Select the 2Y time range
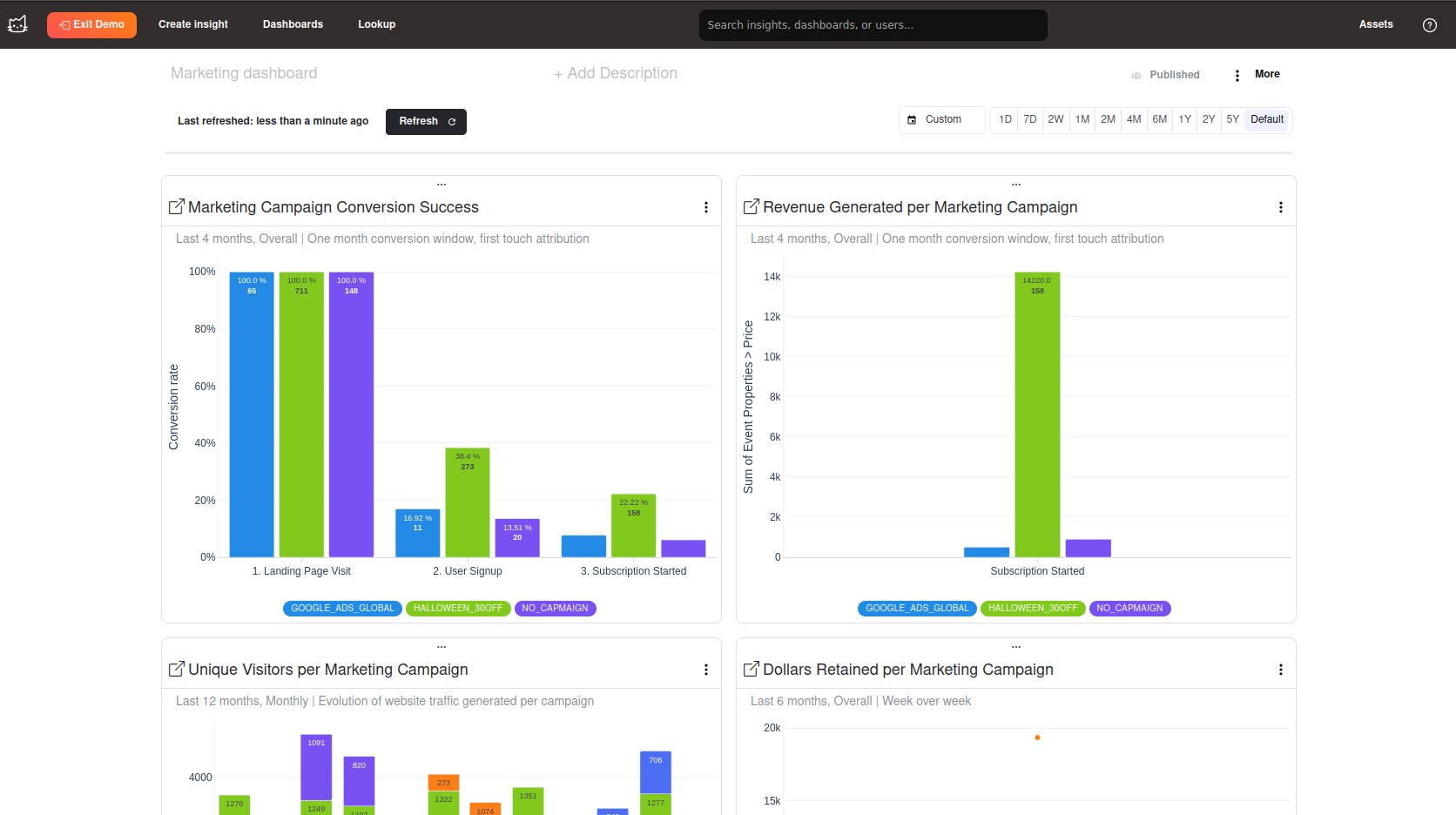 1208,119
